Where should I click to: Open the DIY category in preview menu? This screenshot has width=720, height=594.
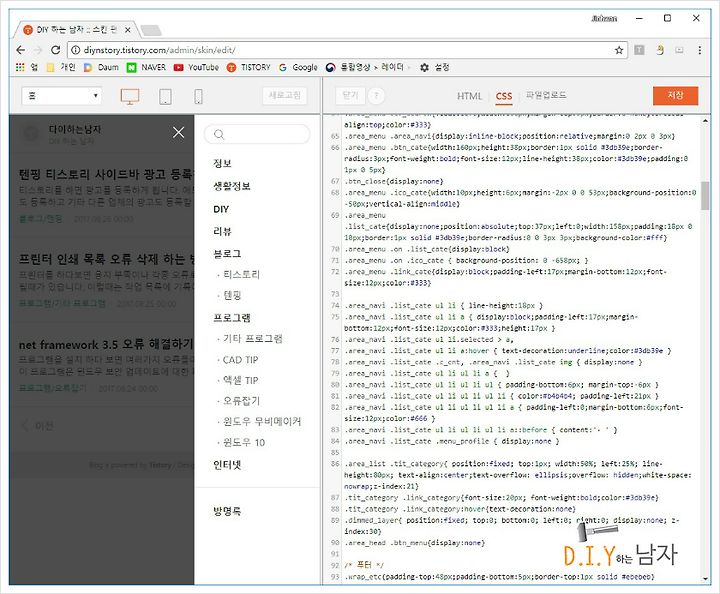(x=221, y=209)
